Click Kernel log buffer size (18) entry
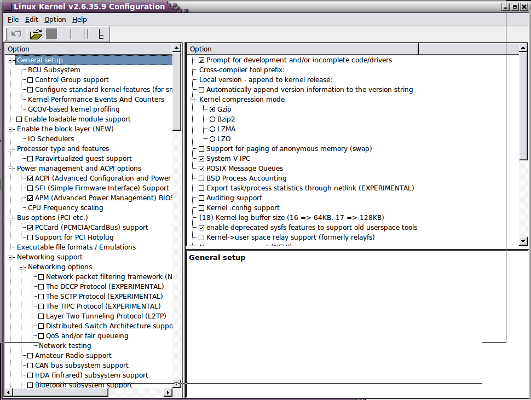The height and width of the screenshot is (400, 531). [292, 217]
